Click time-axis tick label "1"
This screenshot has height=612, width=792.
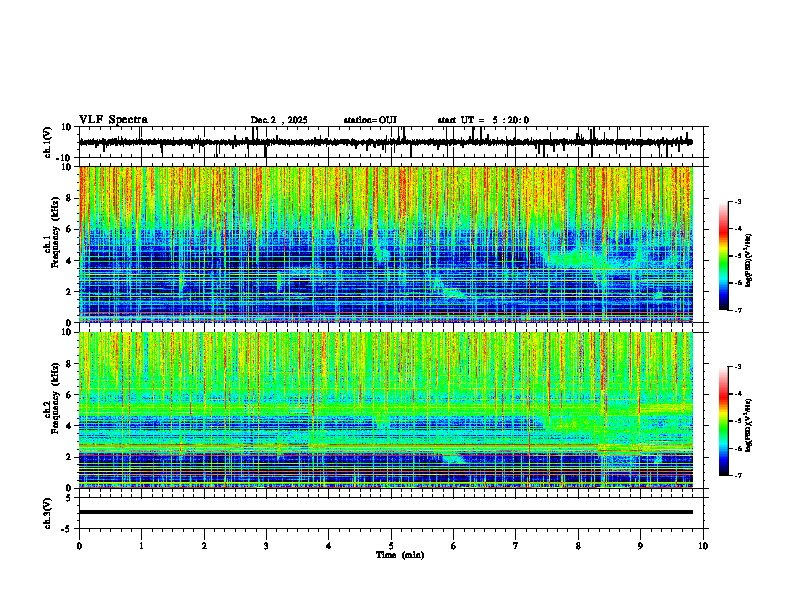(x=141, y=546)
